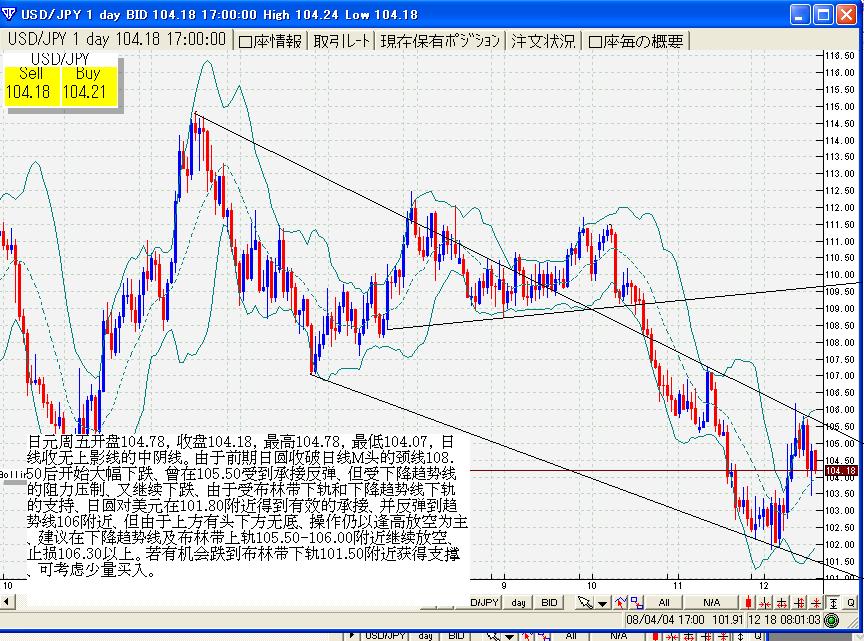Click the 104.18 current price marker on axis
Screen dimensions: 864x641
[x=841, y=471]
